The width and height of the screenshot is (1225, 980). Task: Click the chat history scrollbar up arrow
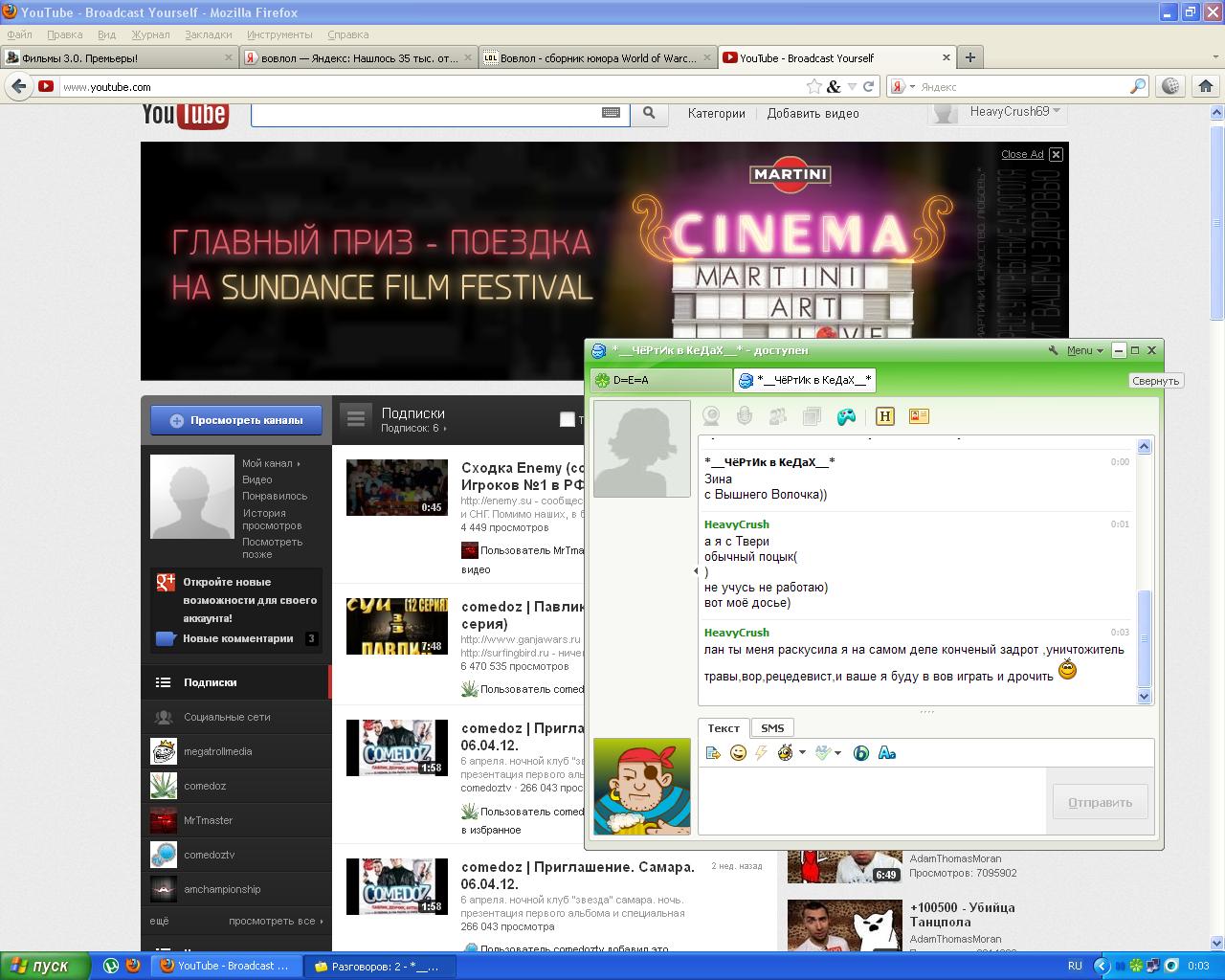coord(1144,446)
